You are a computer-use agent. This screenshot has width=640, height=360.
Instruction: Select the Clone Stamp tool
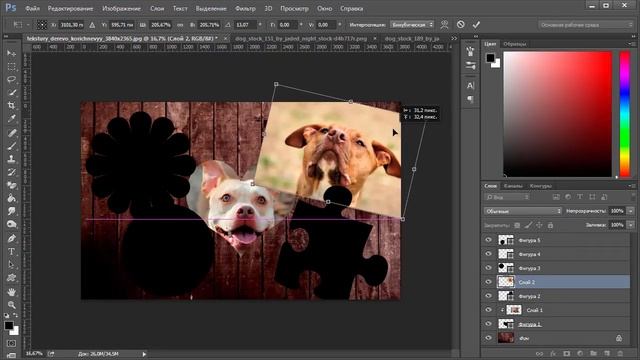[x=11, y=159]
